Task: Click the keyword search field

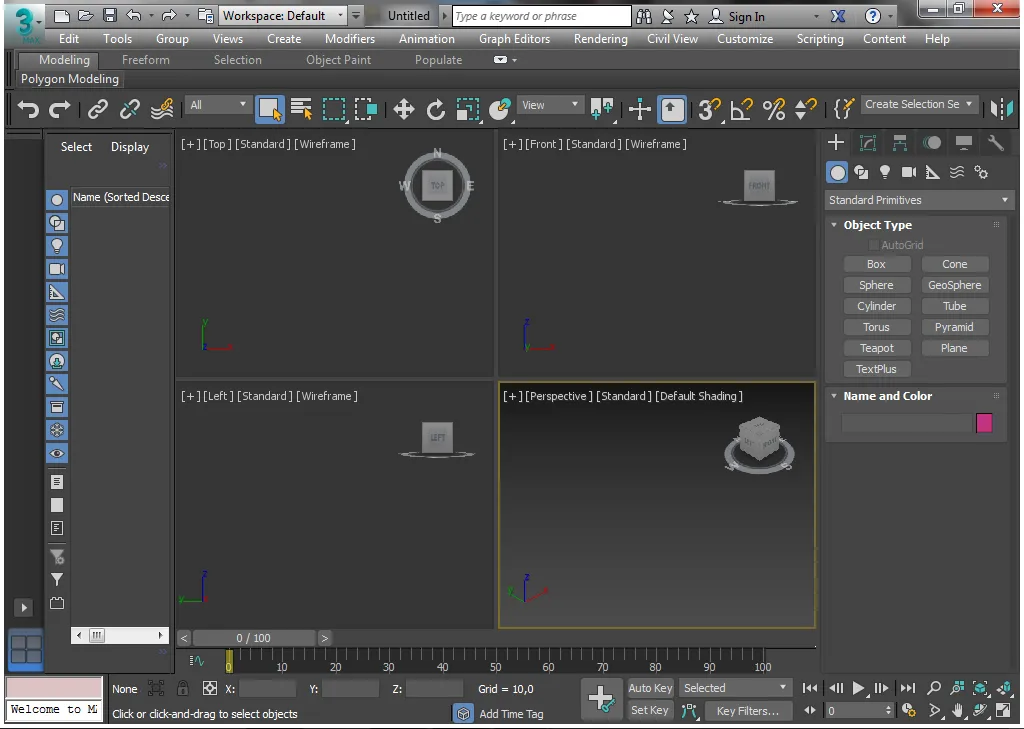Action: 541,16
